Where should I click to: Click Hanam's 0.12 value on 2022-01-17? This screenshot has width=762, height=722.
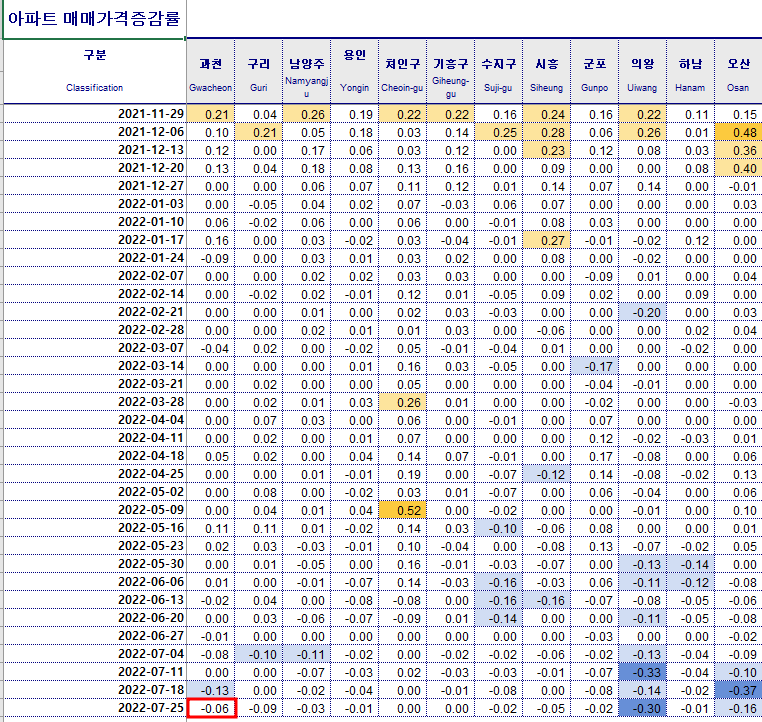[691, 240]
